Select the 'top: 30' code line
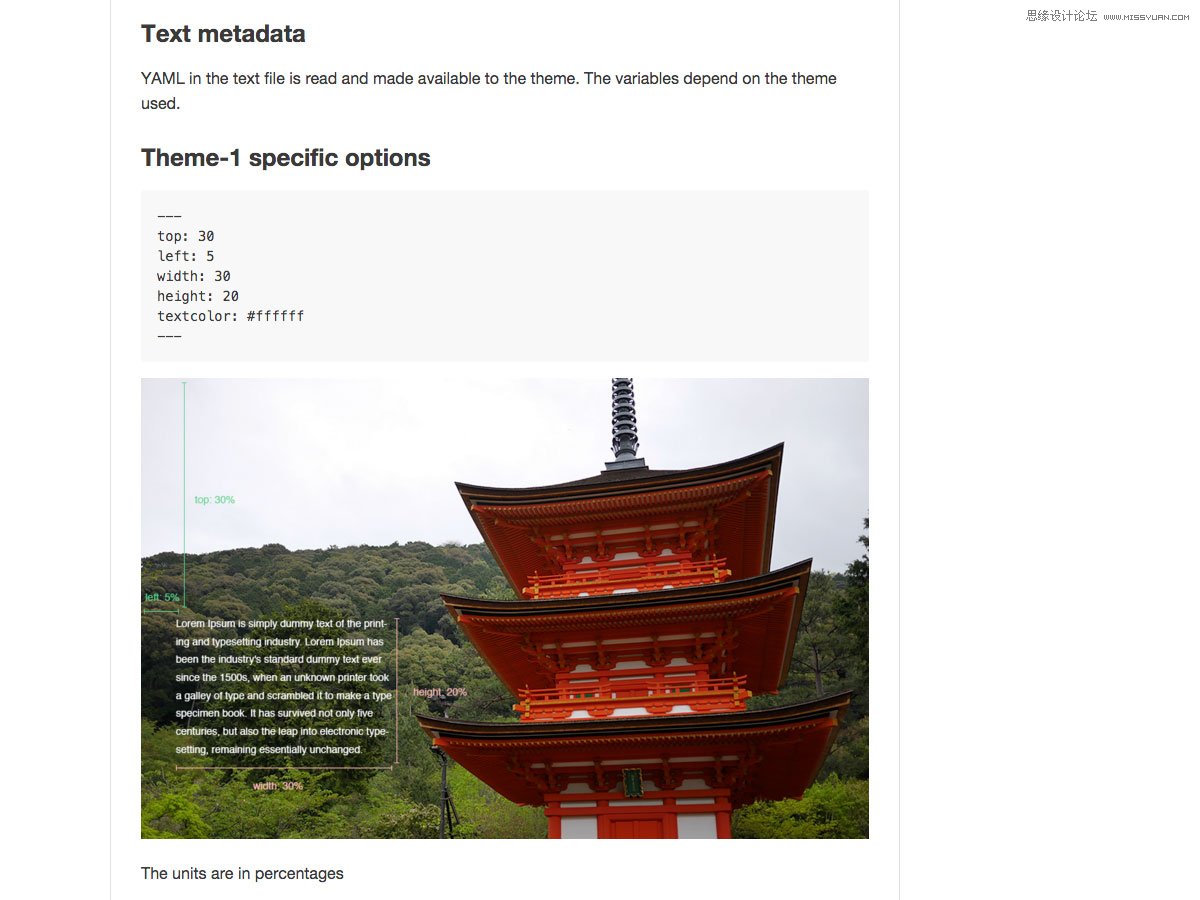Screen dimensions: 1200x900 point(186,236)
